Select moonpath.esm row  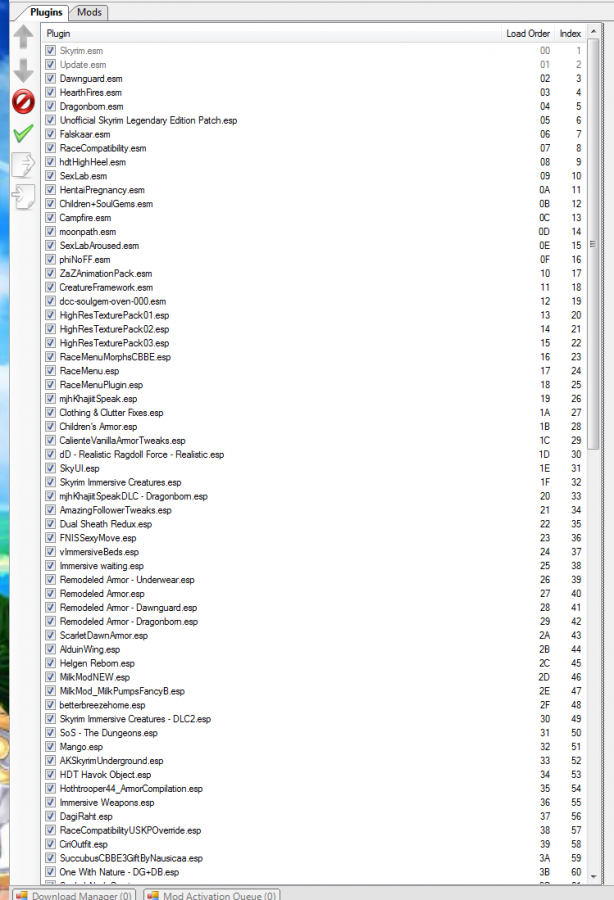[x=314, y=231]
